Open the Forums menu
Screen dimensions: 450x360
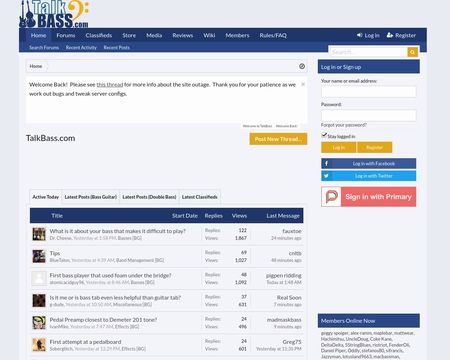pos(66,35)
